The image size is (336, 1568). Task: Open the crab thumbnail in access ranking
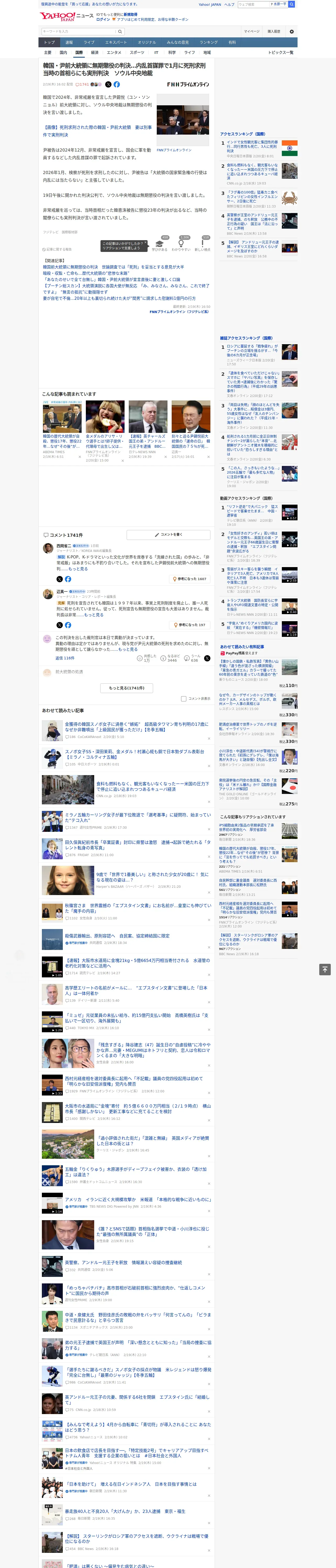[x=290, y=197]
